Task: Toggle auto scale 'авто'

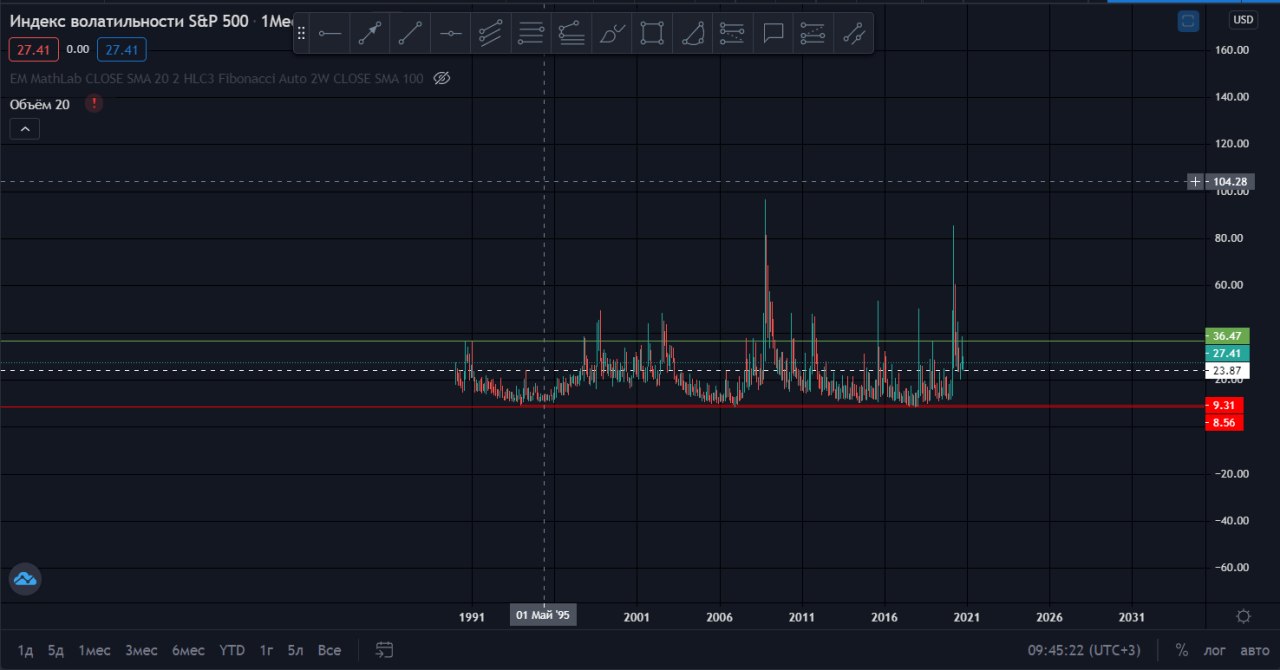Action: (1254, 650)
